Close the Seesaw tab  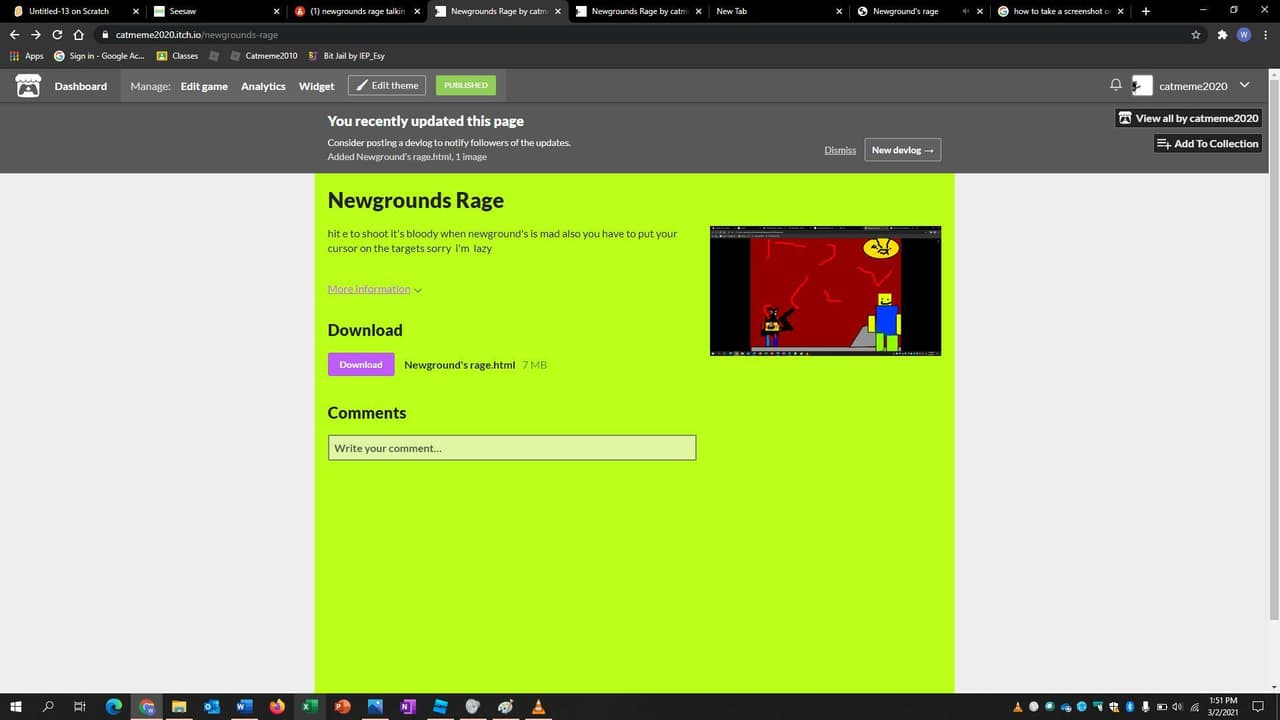277,11
